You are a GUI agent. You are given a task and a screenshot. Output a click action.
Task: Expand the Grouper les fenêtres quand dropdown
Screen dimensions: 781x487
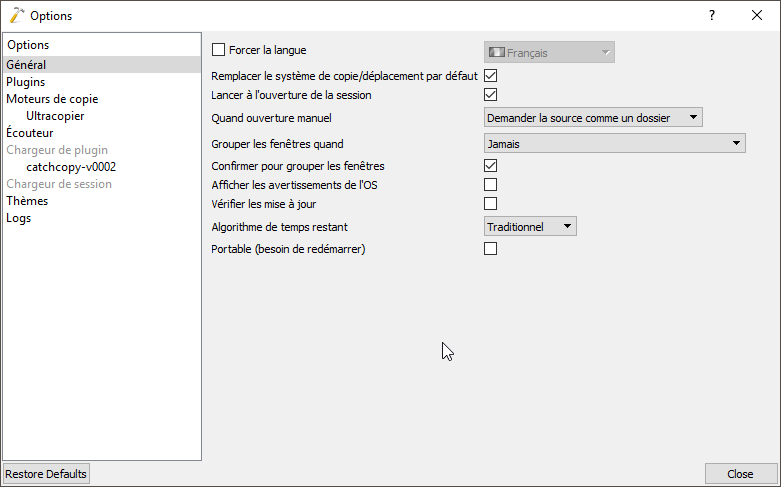click(614, 144)
